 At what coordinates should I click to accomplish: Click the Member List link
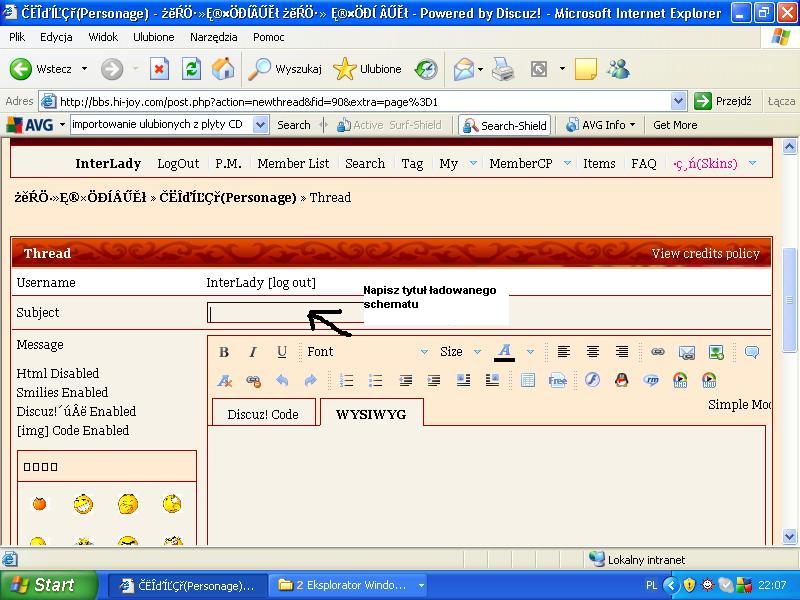[x=293, y=163]
